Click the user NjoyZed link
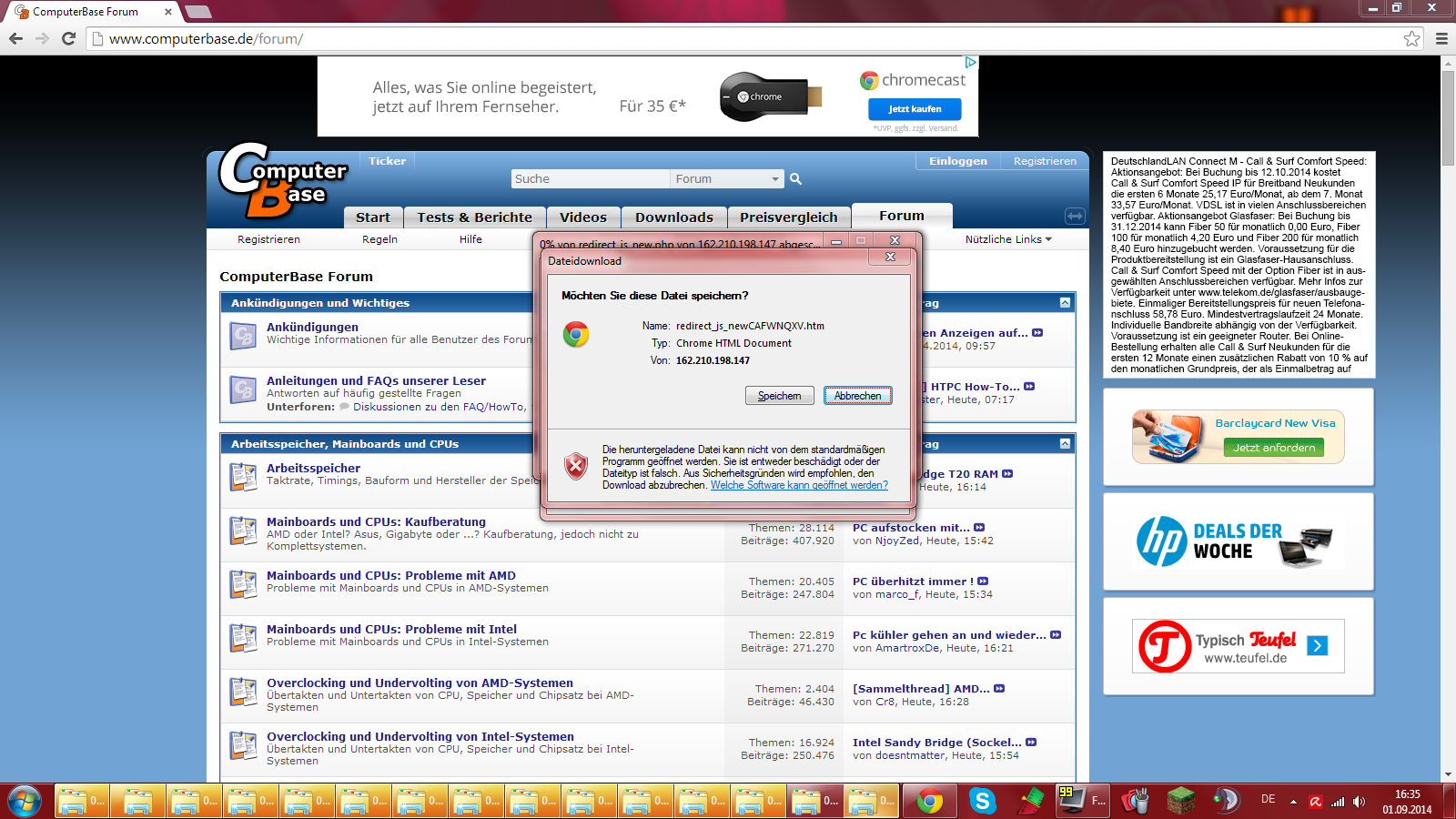1456x819 pixels. point(897,541)
